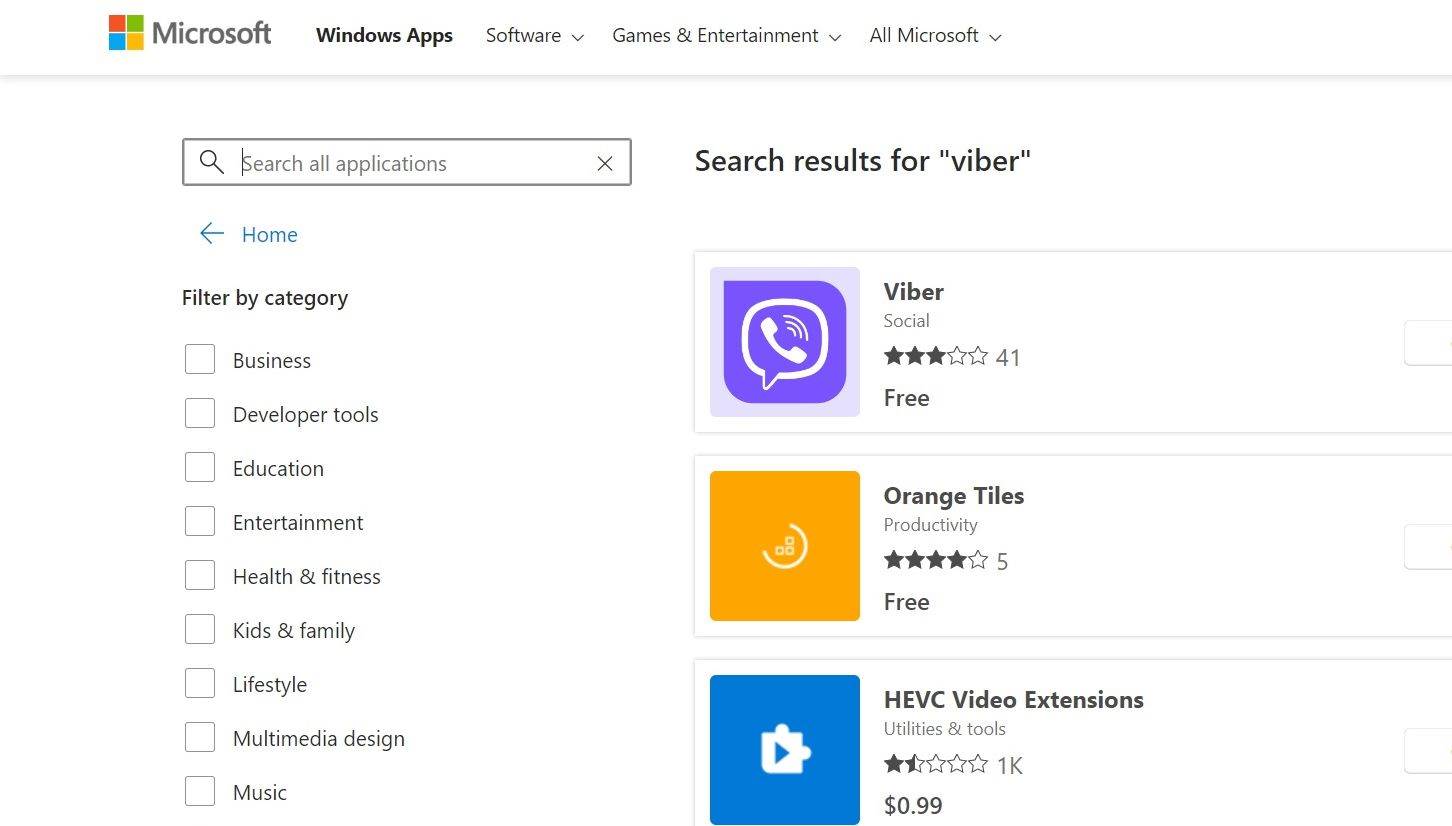The width and height of the screenshot is (1452, 826).
Task: Click the $0.99 price label
Action: (913, 805)
